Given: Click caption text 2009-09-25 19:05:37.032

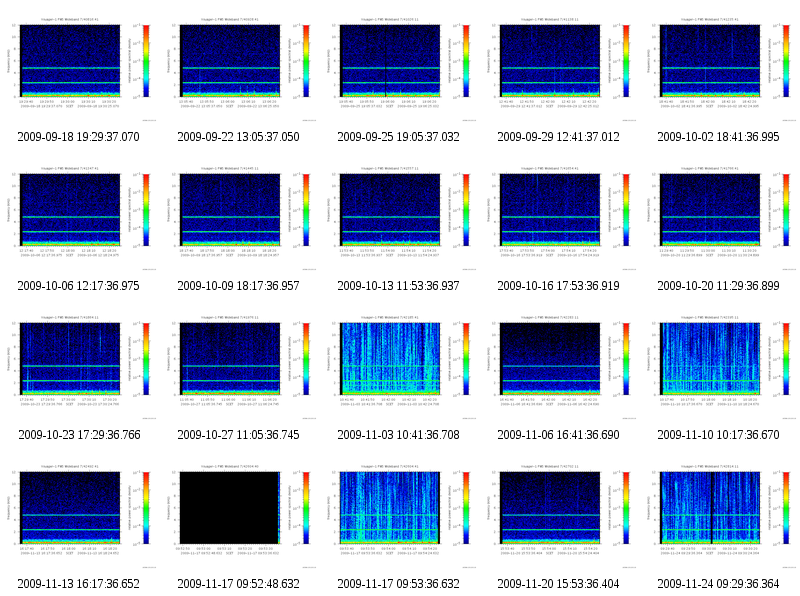Looking at the screenshot, I should 398,137.
